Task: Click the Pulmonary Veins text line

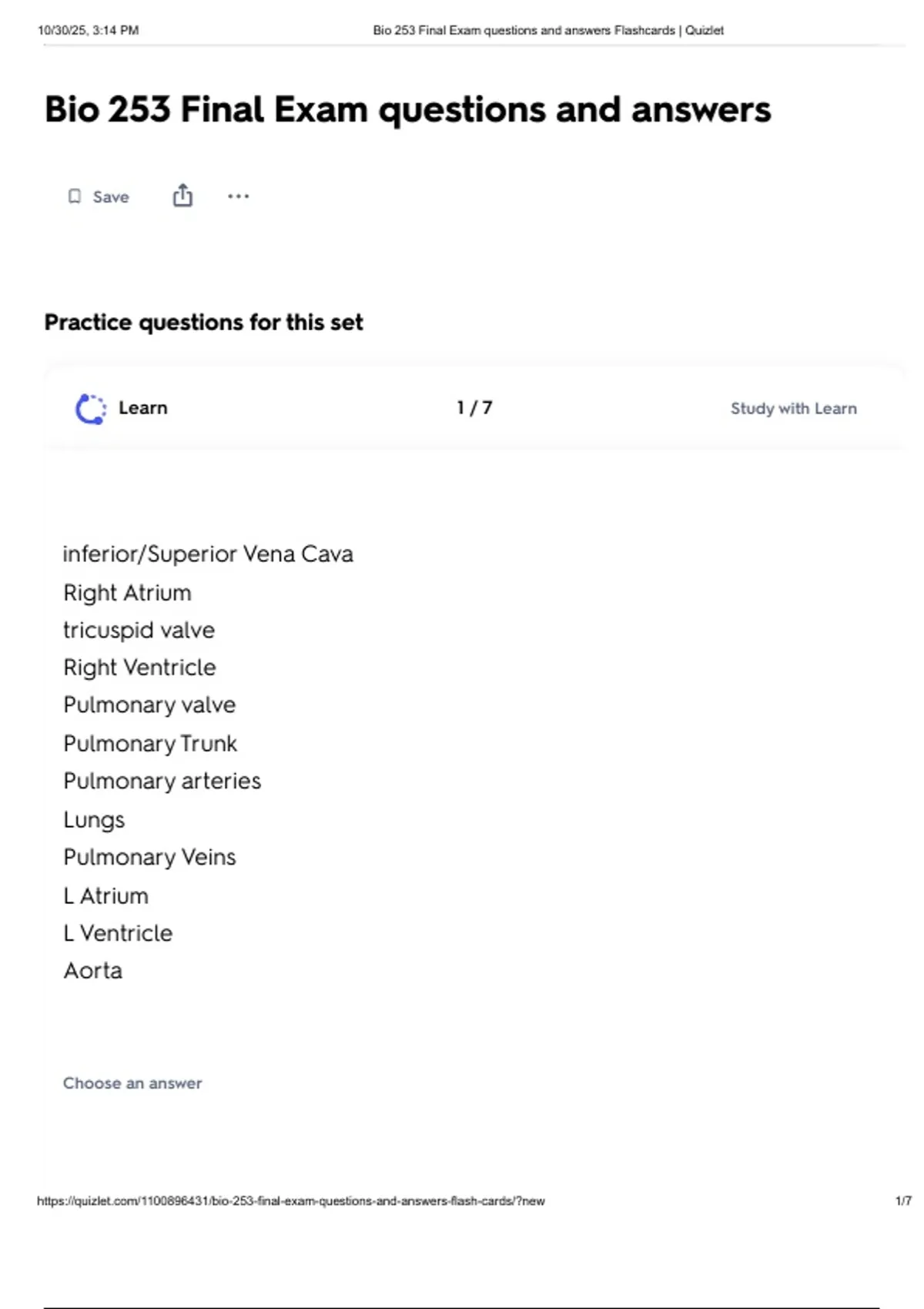Action: click(x=149, y=858)
